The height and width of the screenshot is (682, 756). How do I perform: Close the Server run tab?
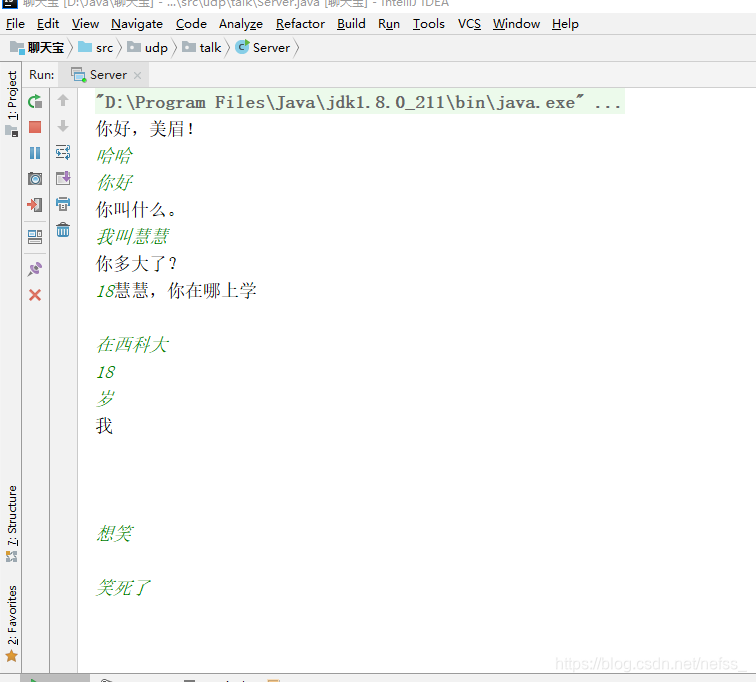137,75
